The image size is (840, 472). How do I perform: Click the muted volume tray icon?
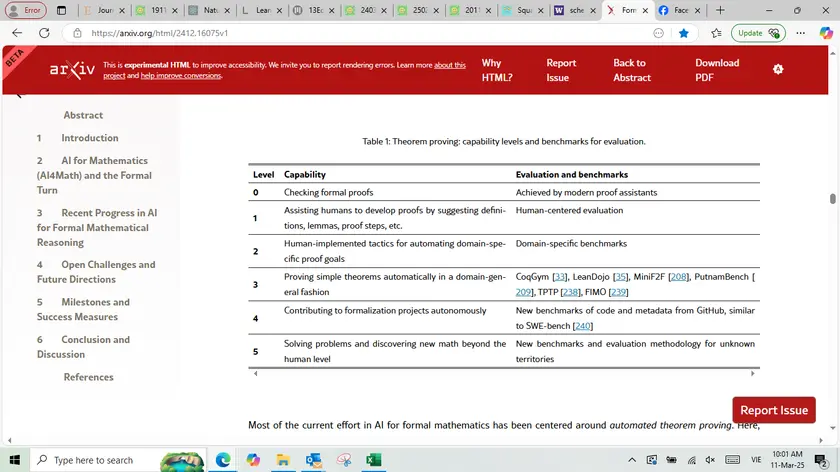710,460
